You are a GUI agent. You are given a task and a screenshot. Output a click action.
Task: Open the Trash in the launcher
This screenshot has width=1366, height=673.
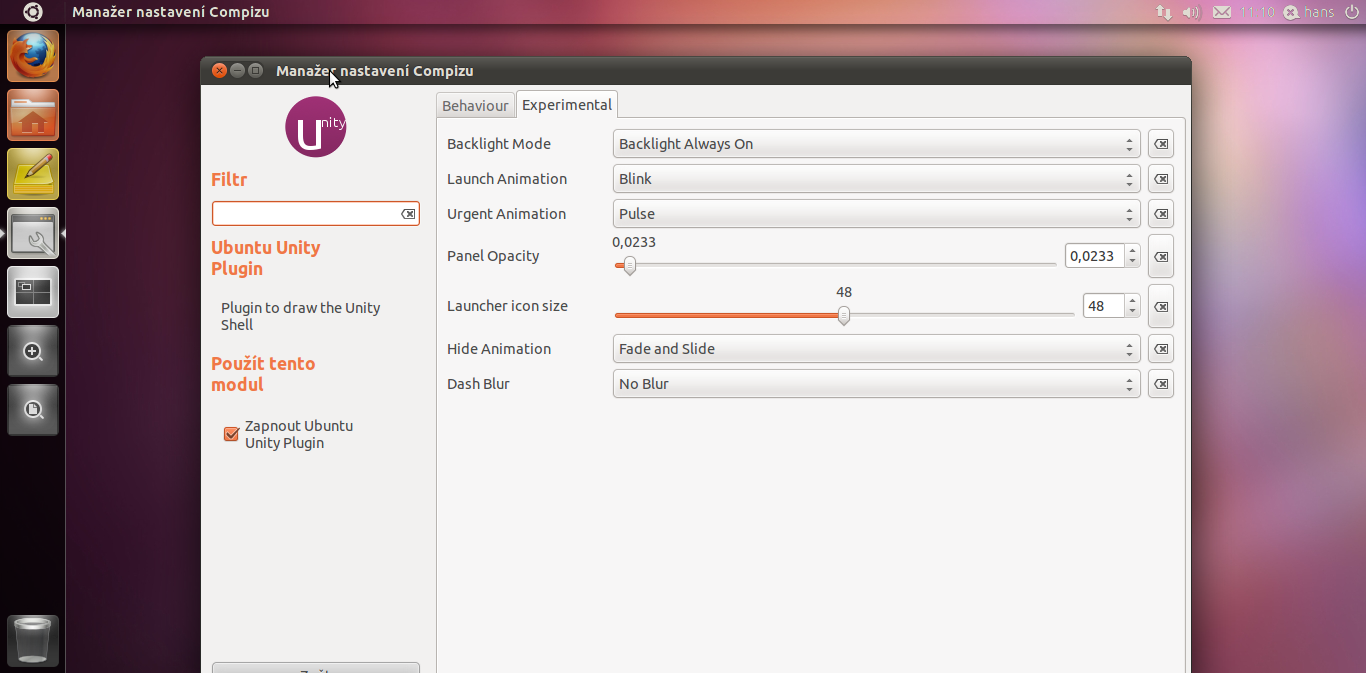(33, 640)
